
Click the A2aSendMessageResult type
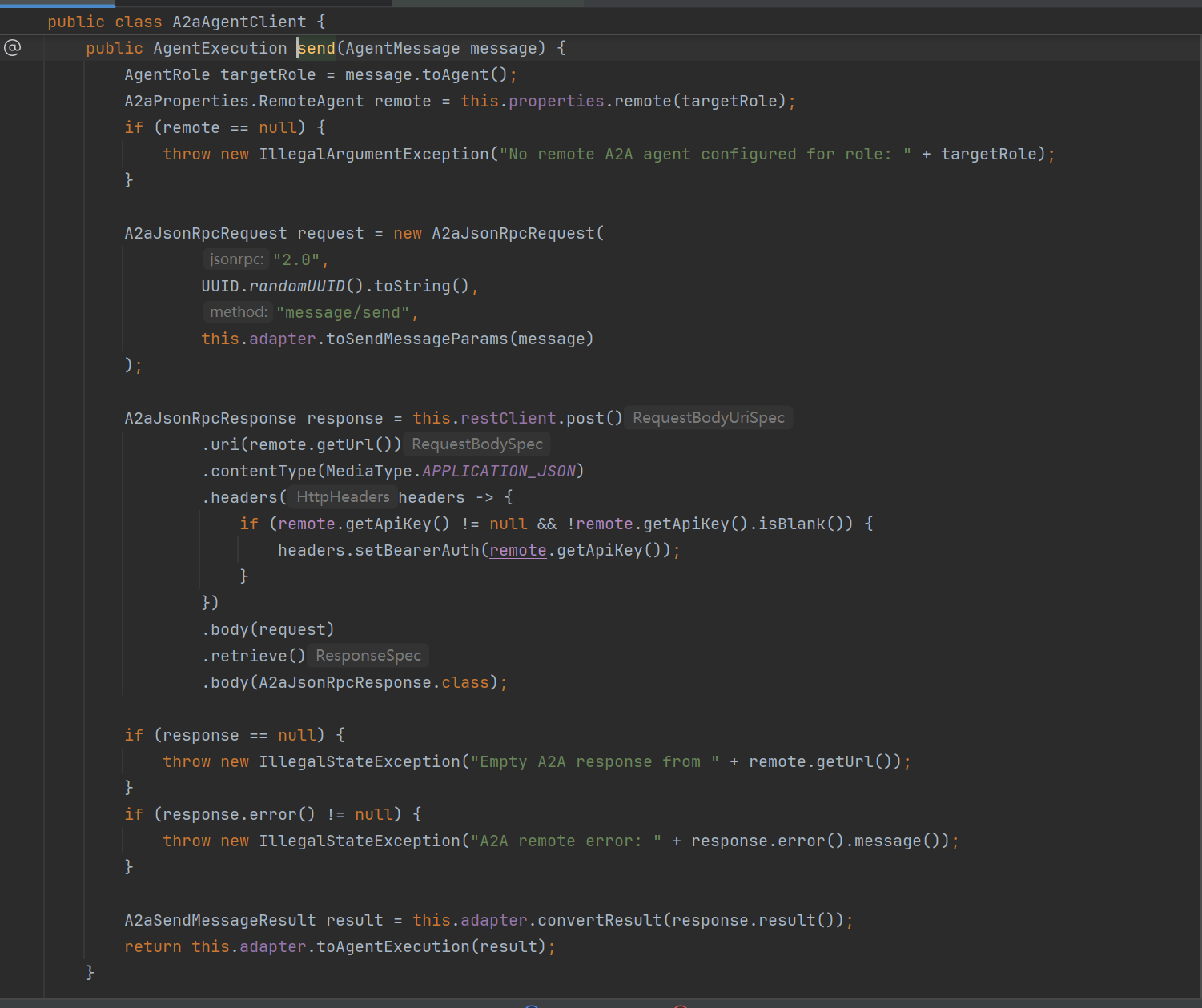tap(220, 920)
